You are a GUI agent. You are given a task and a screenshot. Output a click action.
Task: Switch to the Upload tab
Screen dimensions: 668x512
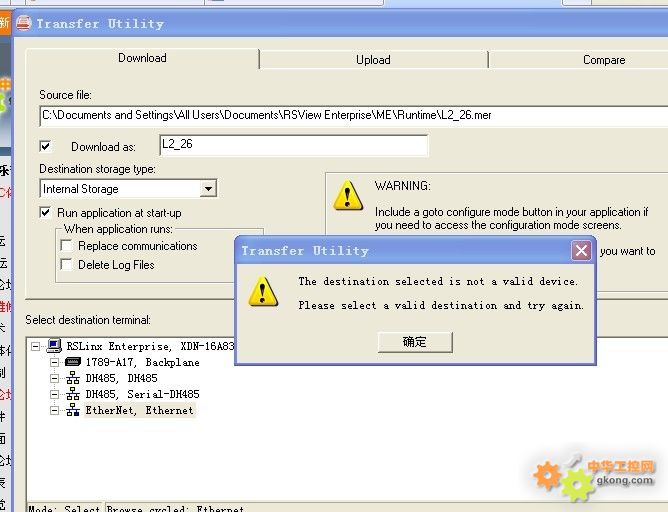(x=373, y=60)
